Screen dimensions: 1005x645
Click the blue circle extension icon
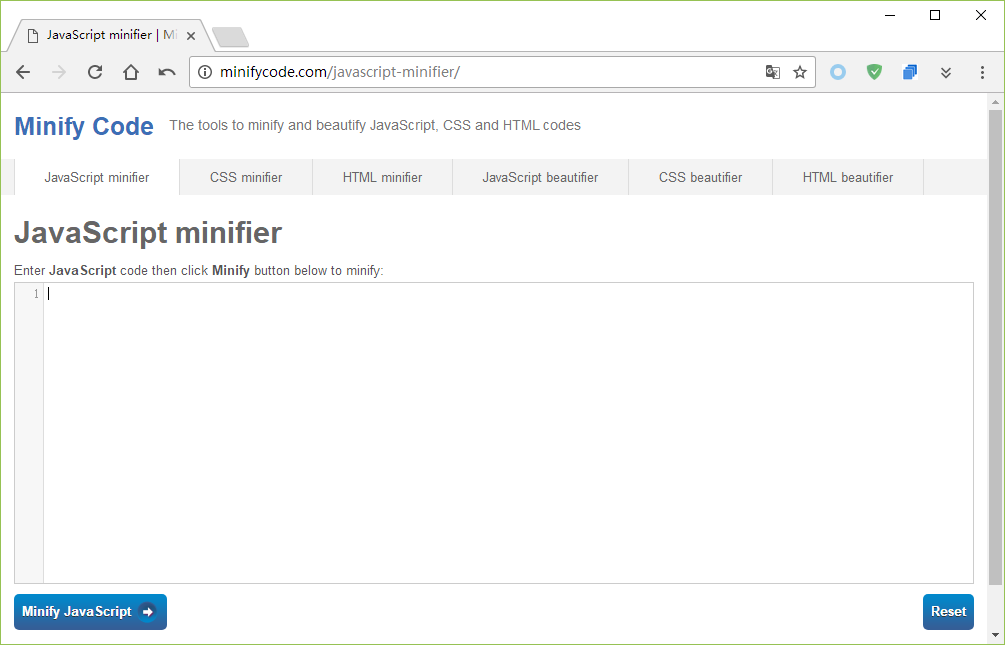[x=838, y=72]
